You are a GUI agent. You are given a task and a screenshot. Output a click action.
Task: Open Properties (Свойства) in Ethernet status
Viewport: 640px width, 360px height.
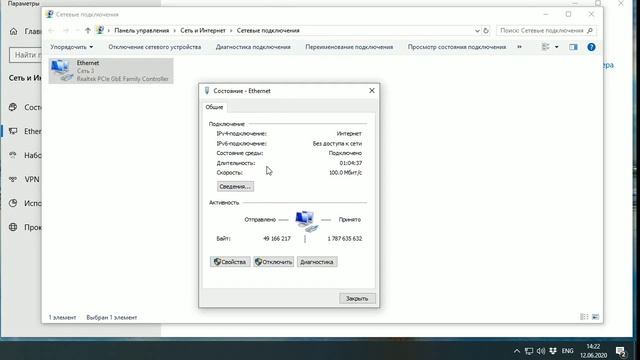tap(230, 262)
